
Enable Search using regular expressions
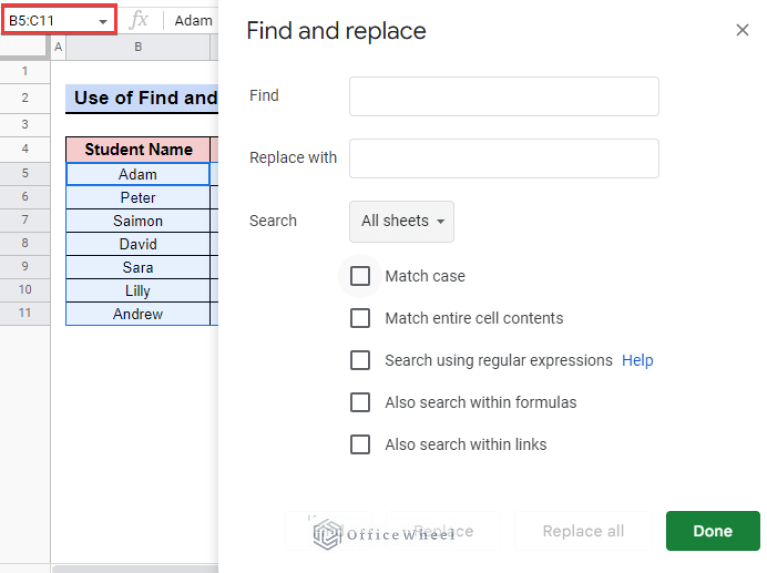pos(360,360)
